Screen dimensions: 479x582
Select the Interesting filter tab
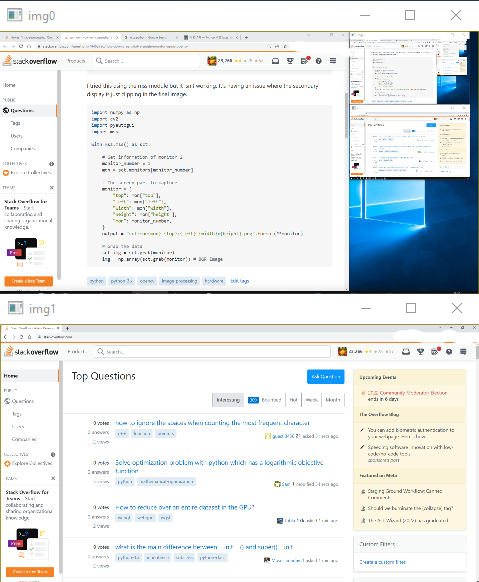coord(228,400)
